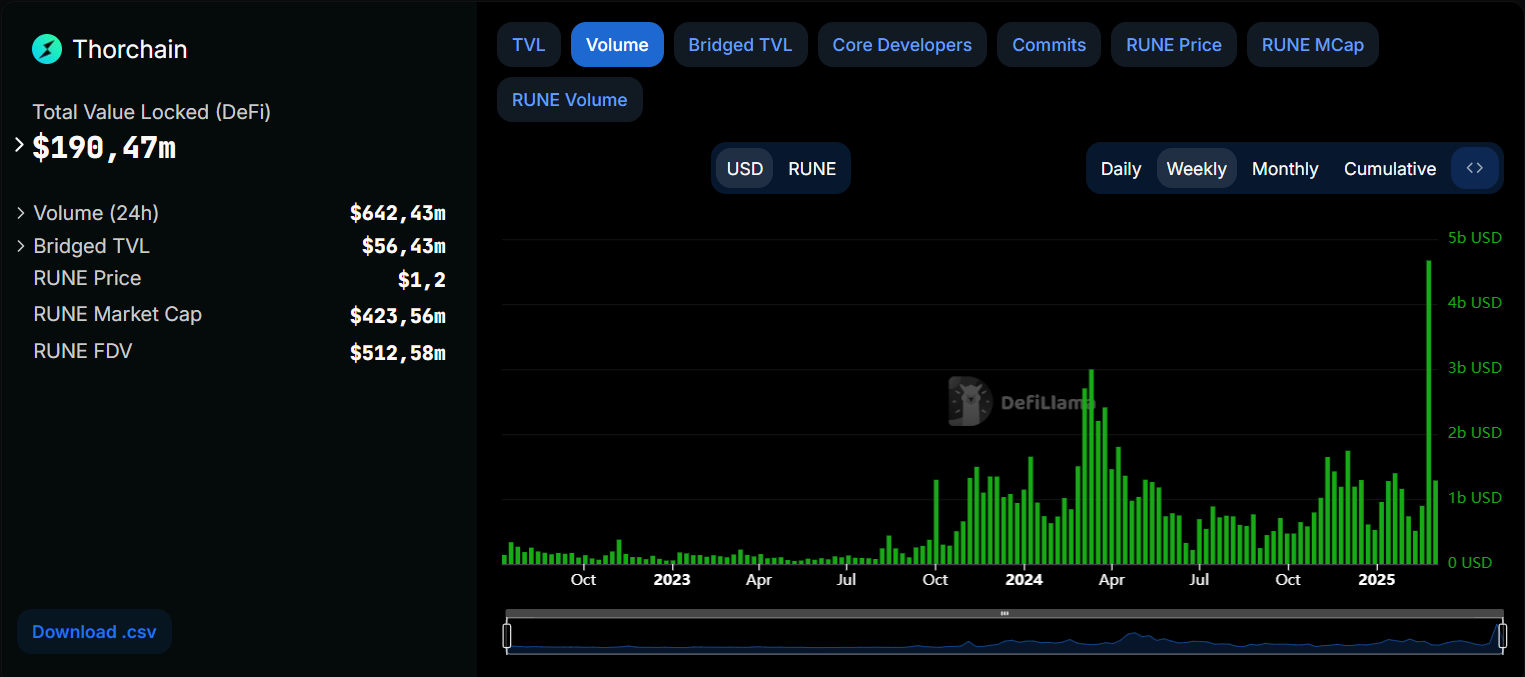Click the $56,43m Bridged TVL value
The width and height of the screenshot is (1525, 677).
point(404,246)
